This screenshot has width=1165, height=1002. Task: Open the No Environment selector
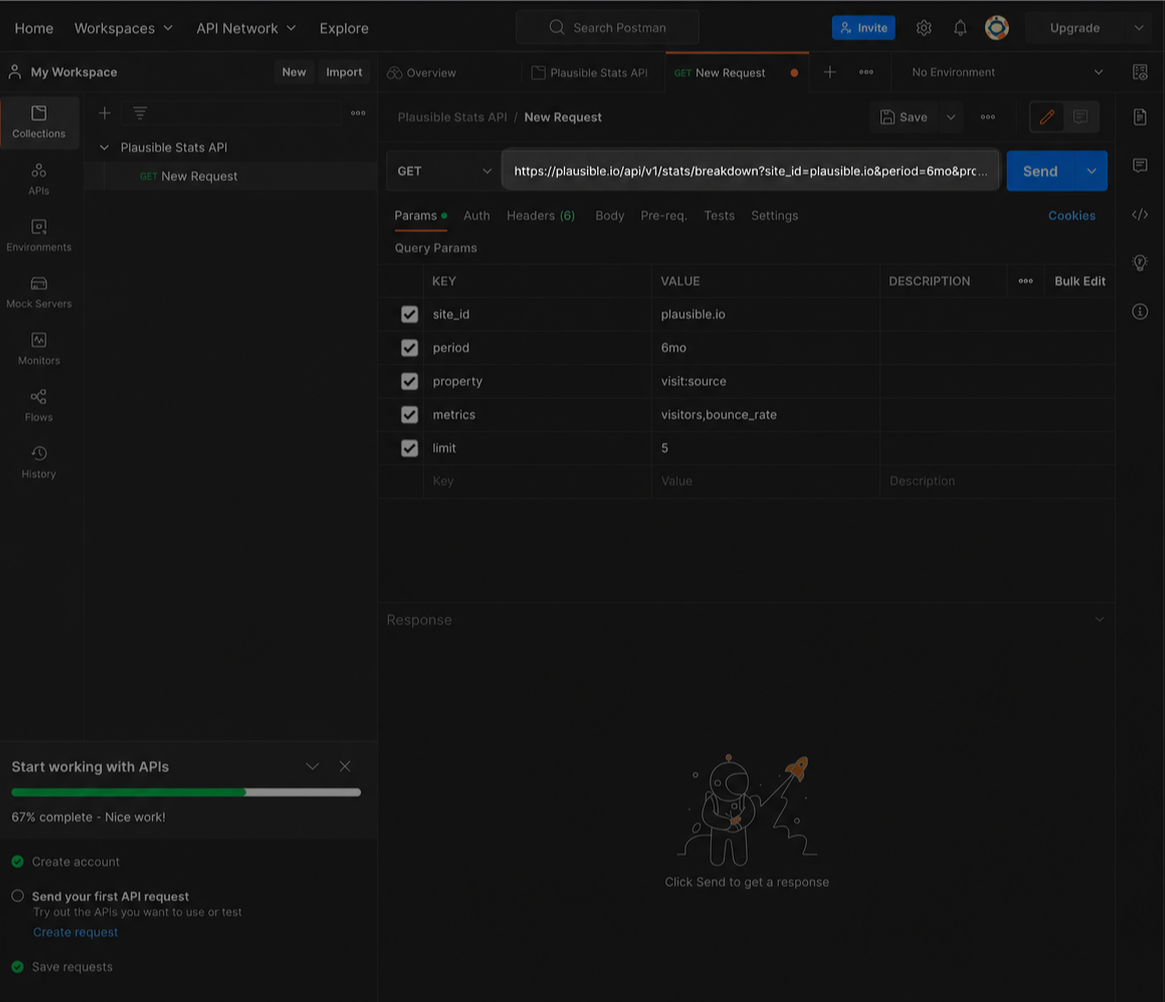point(1007,72)
